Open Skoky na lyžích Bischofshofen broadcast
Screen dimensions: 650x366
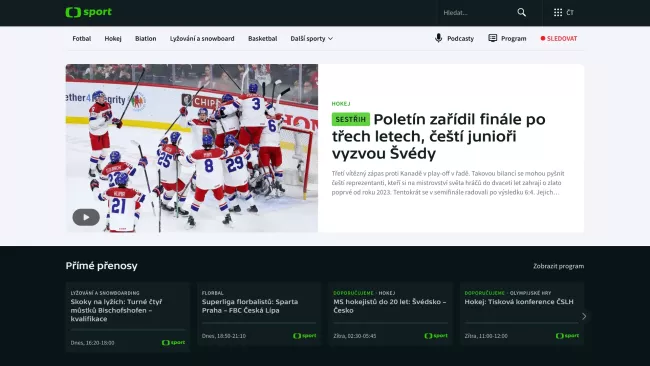[x=116, y=310]
